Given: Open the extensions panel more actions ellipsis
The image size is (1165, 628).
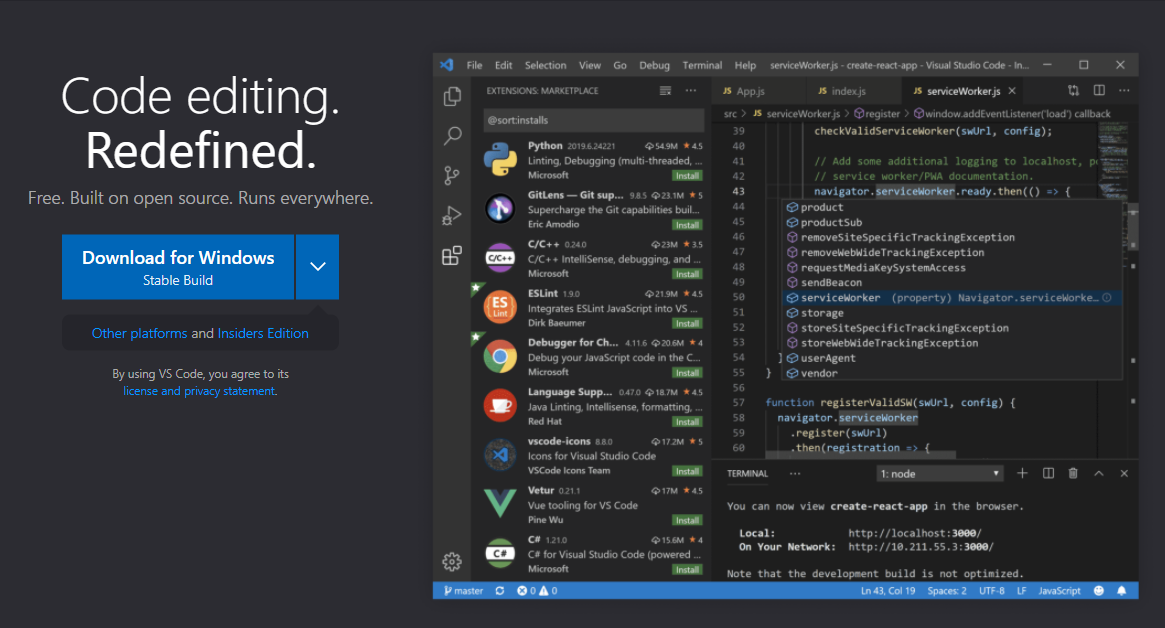Looking at the screenshot, I should [x=691, y=91].
